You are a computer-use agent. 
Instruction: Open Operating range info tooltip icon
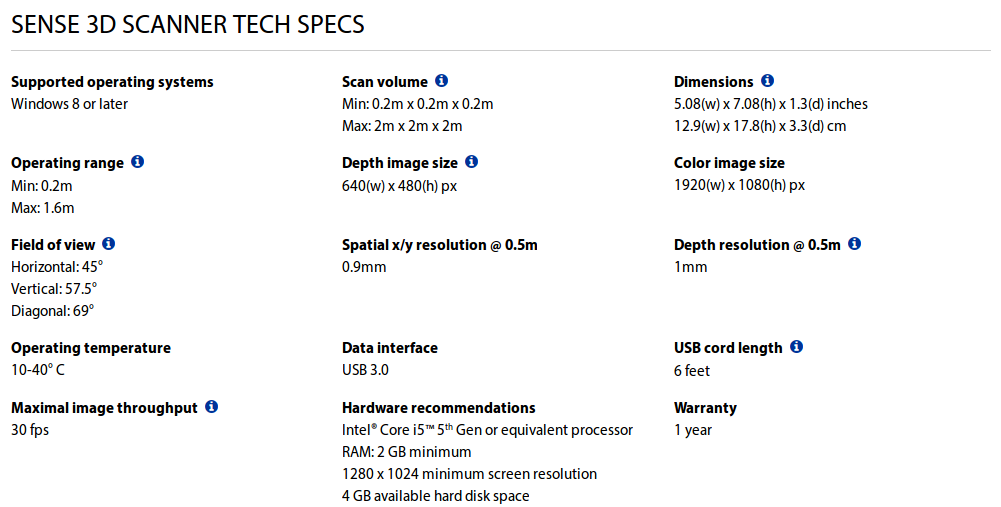(137, 162)
